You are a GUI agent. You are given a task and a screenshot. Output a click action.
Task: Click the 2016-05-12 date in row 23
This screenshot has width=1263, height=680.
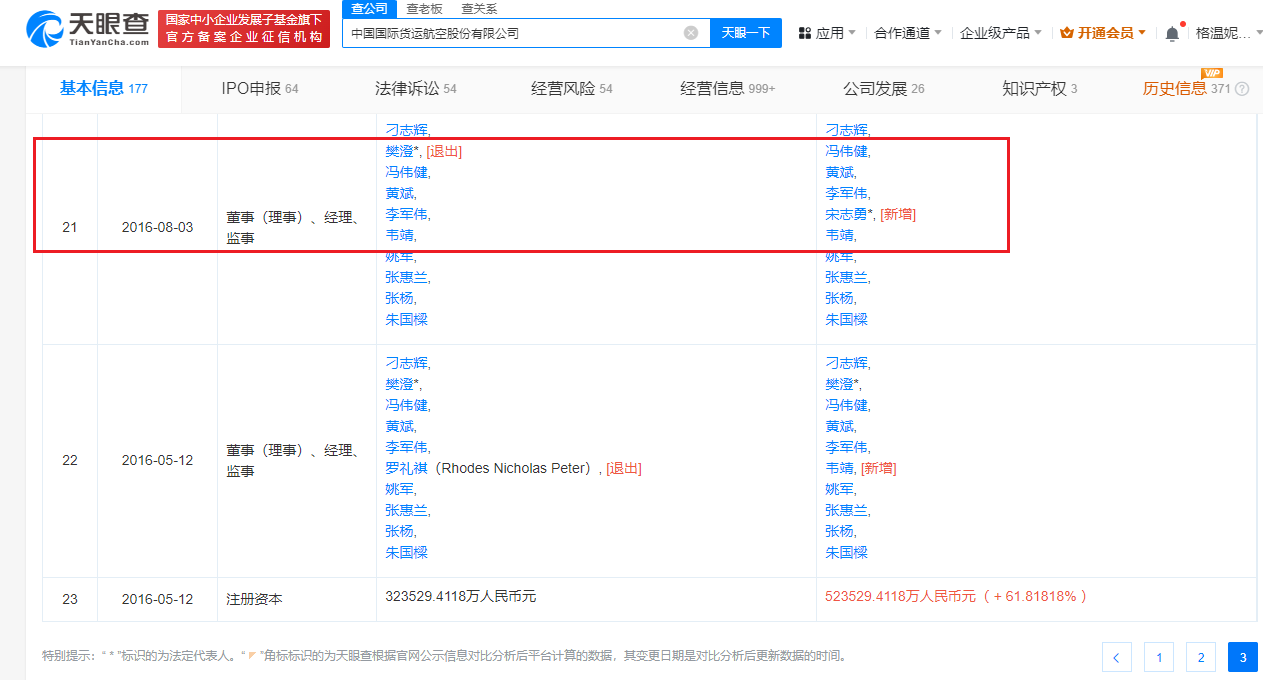tap(157, 600)
